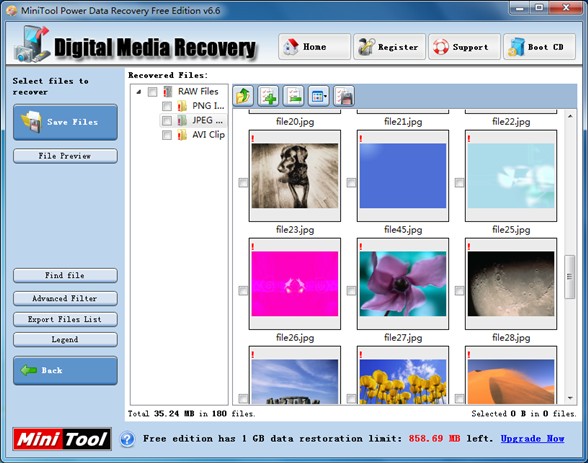The image size is (588, 463).
Task: Open the Legend button
Action: click(x=65, y=340)
